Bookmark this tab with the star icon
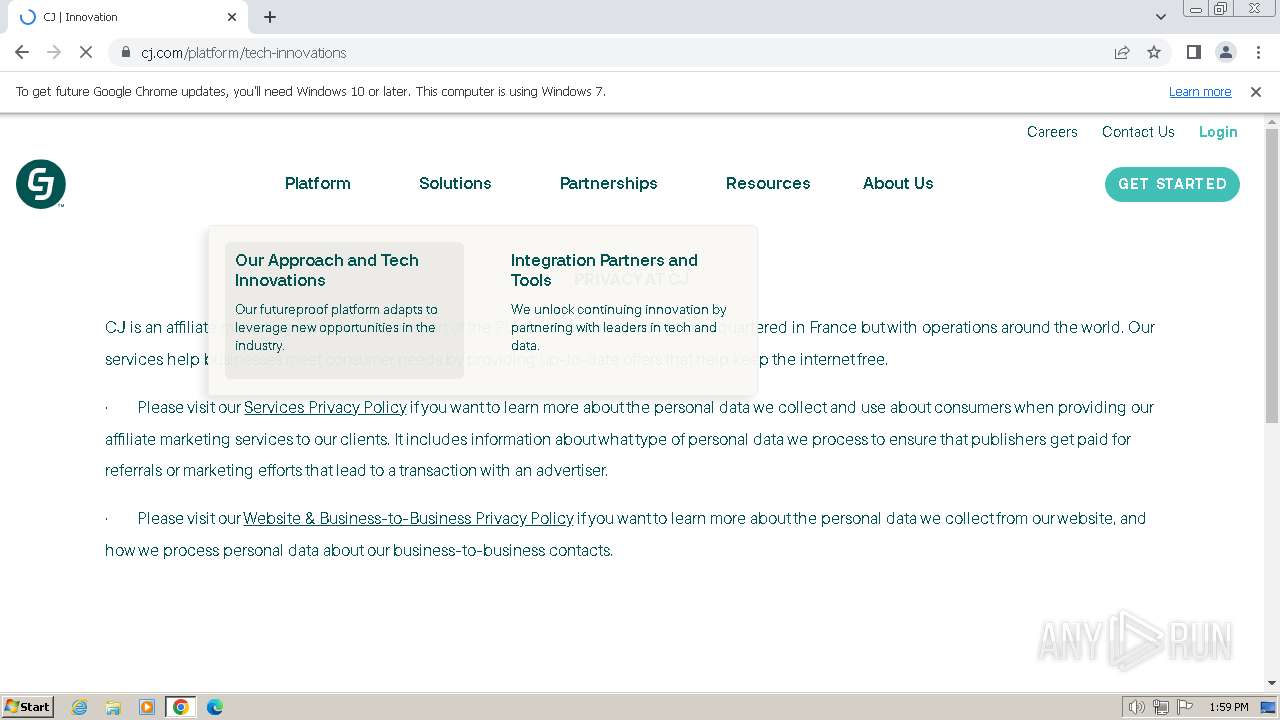 [1154, 52]
